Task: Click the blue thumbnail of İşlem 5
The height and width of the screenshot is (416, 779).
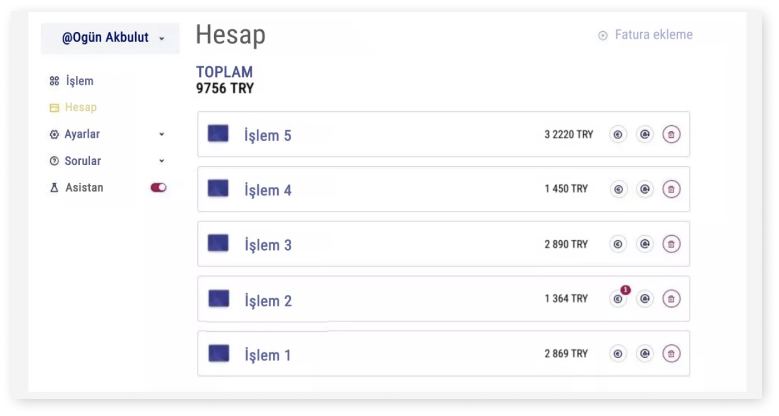Action: click(x=218, y=134)
